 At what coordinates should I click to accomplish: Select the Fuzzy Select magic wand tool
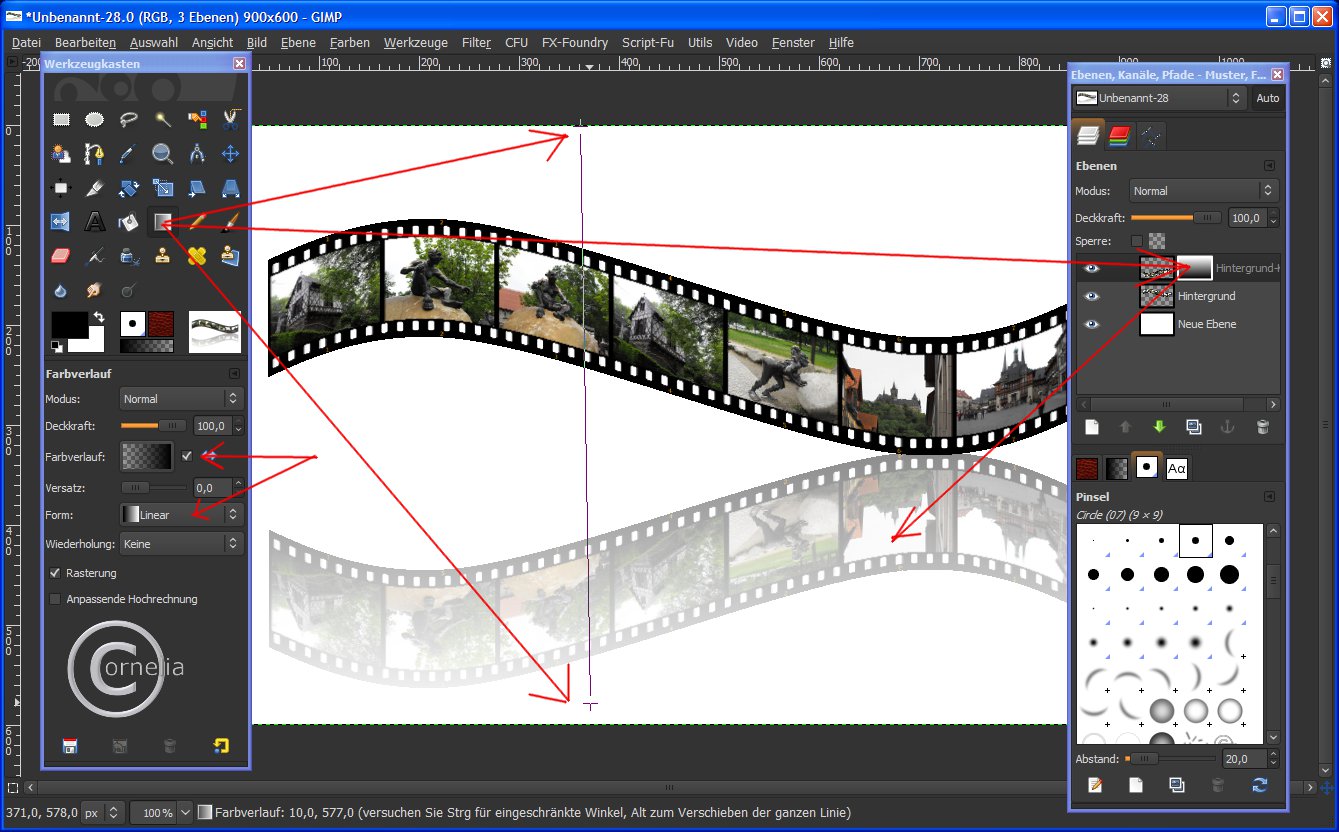pyautogui.click(x=162, y=120)
